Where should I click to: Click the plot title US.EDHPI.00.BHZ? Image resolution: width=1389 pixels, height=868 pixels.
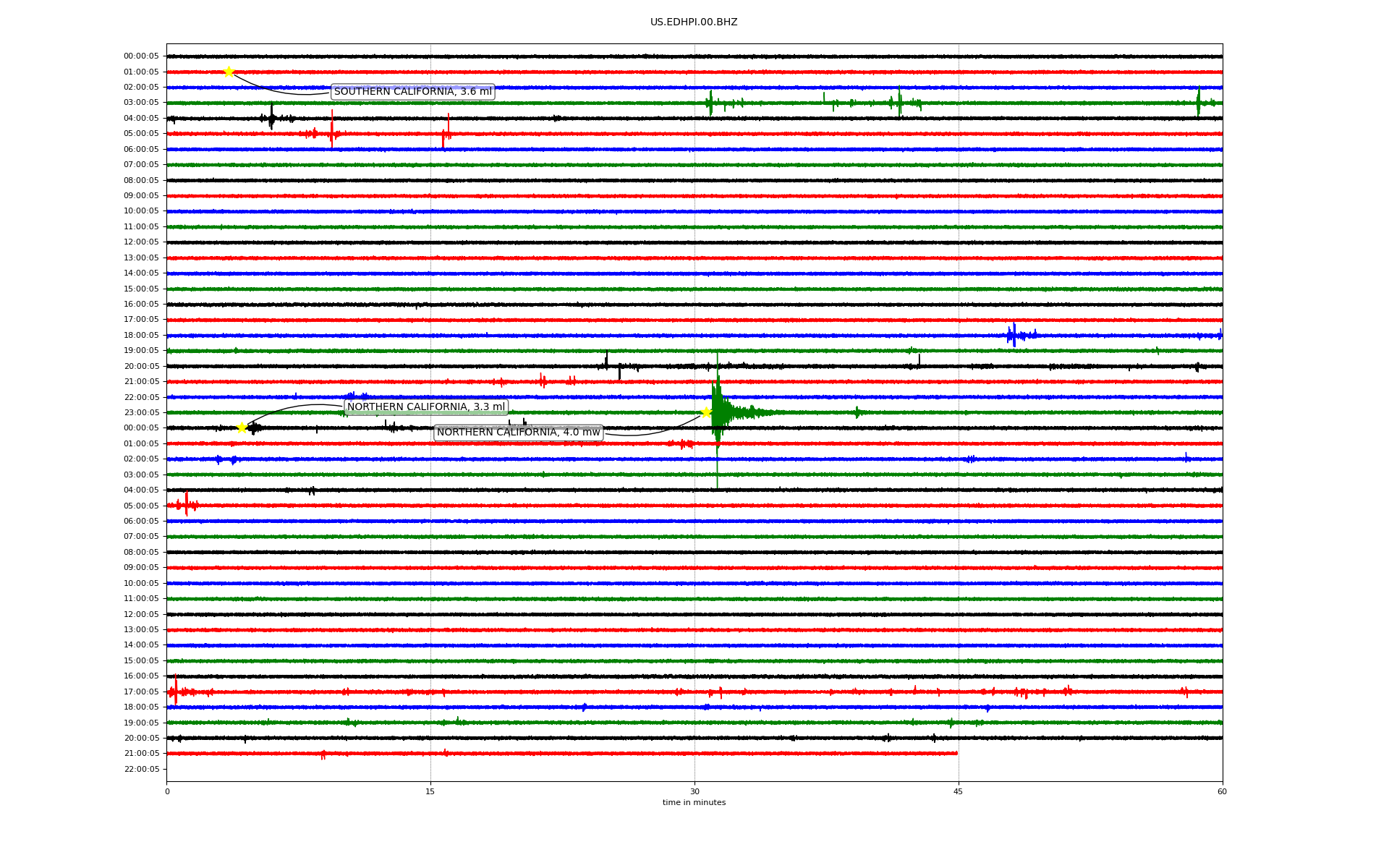(x=694, y=22)
